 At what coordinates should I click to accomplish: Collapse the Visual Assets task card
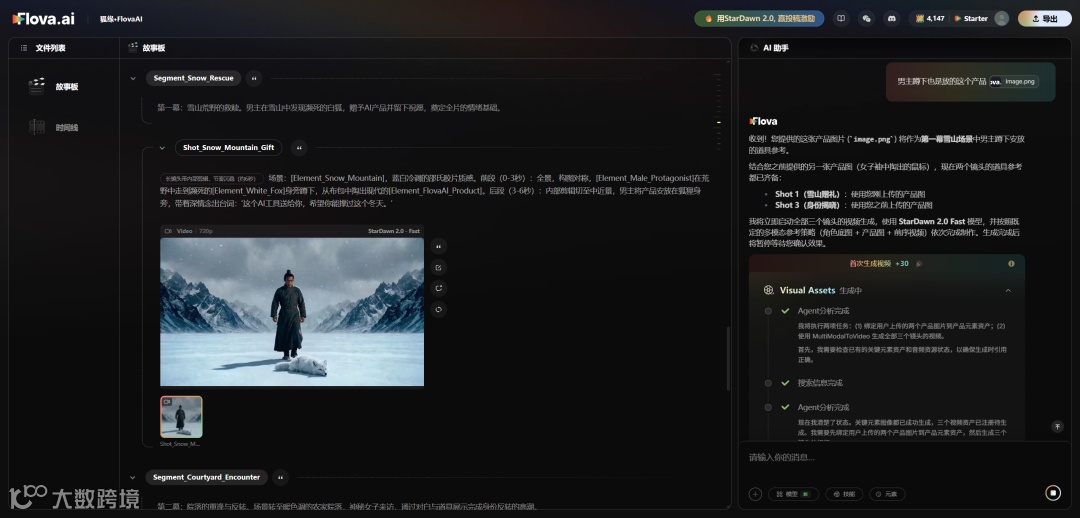(1008, 291)
